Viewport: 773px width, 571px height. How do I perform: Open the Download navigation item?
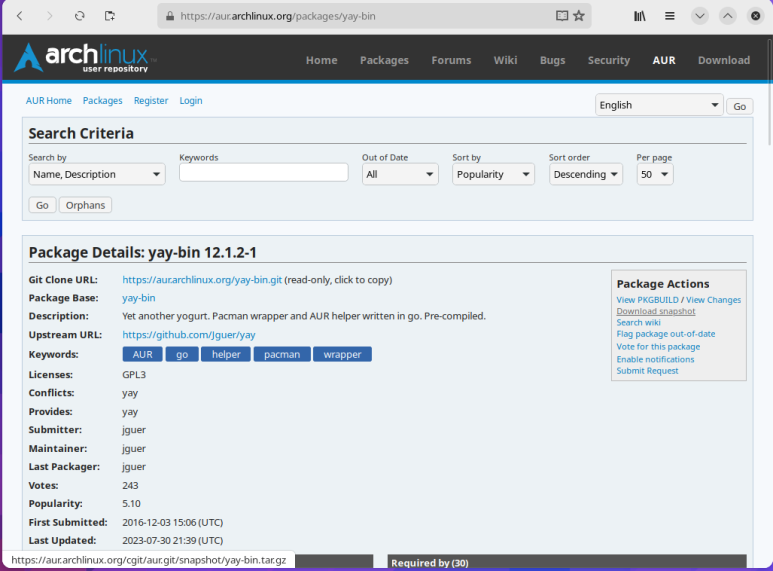[x=724, y=60]
